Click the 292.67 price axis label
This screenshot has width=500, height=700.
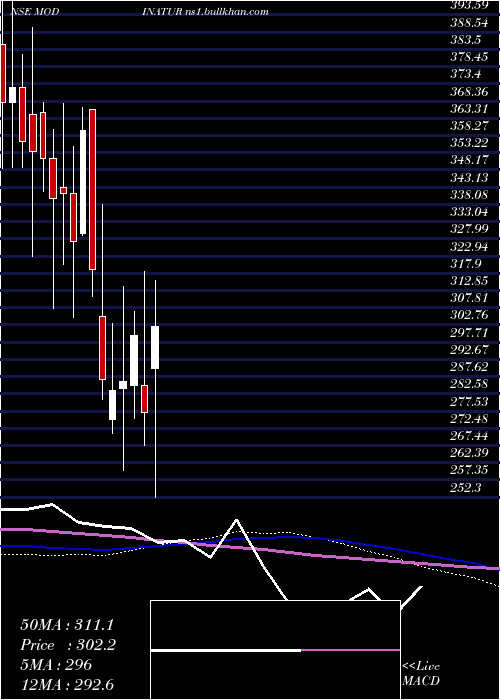470,350
